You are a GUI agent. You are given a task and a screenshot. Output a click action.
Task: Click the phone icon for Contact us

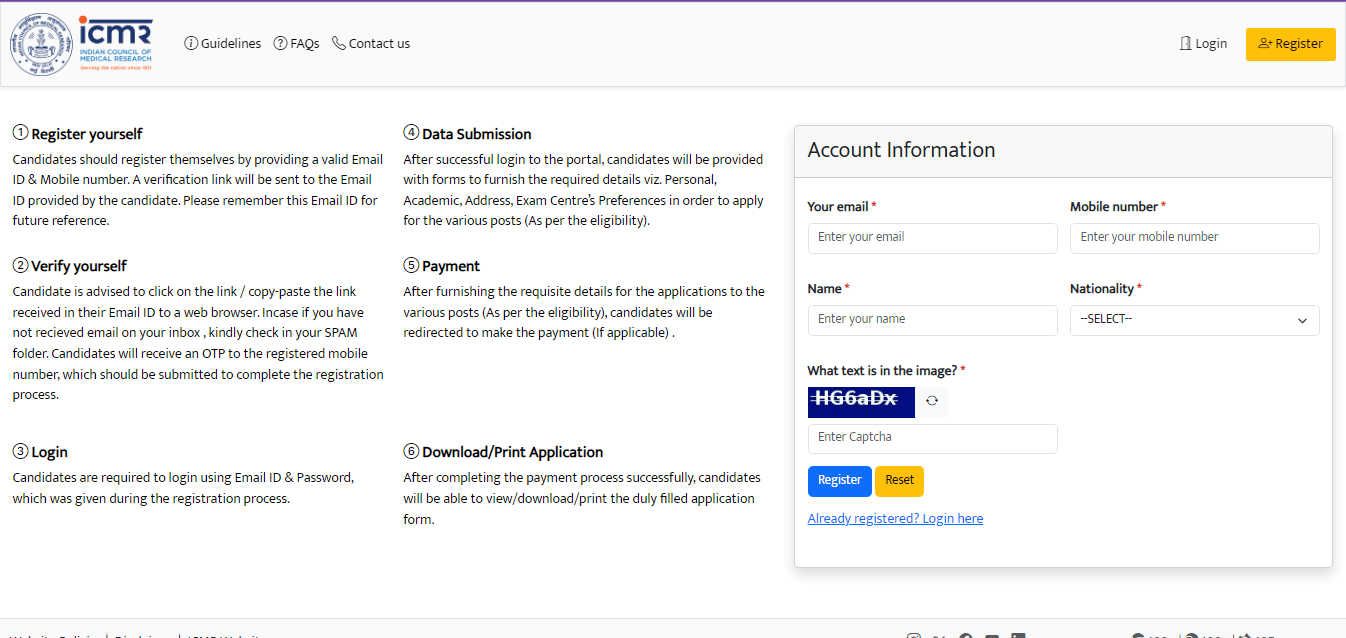pyautogui.click(x=339, y=43)
